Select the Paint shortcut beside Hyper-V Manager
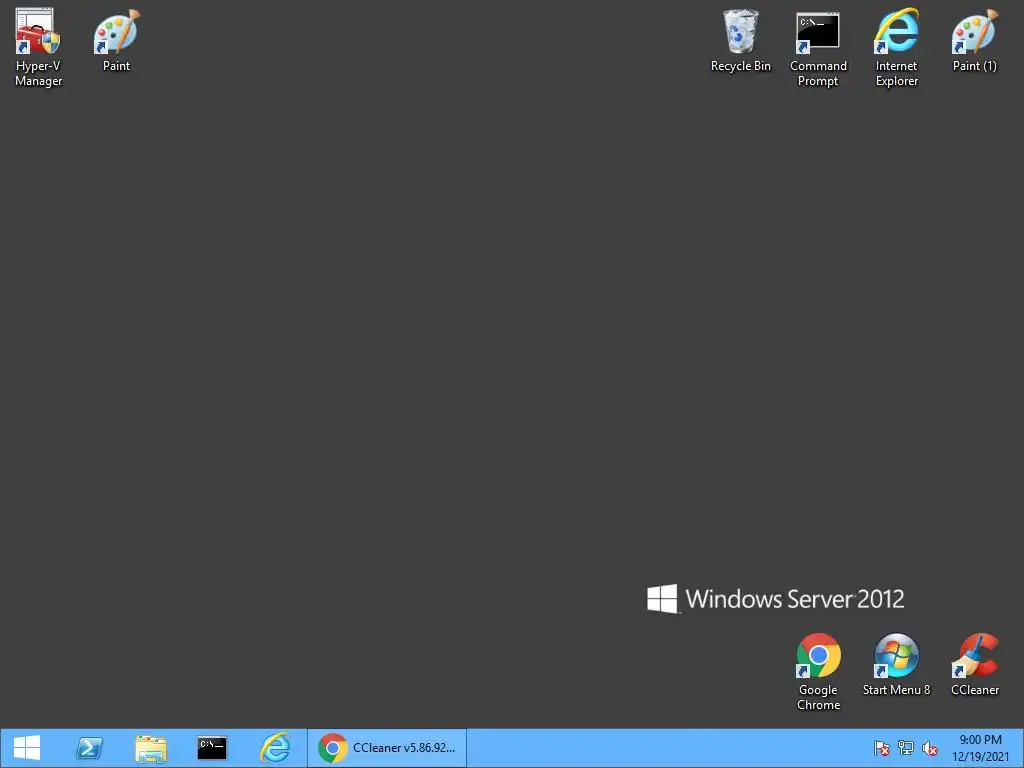 pyautogui.click(x=116, y=40)
